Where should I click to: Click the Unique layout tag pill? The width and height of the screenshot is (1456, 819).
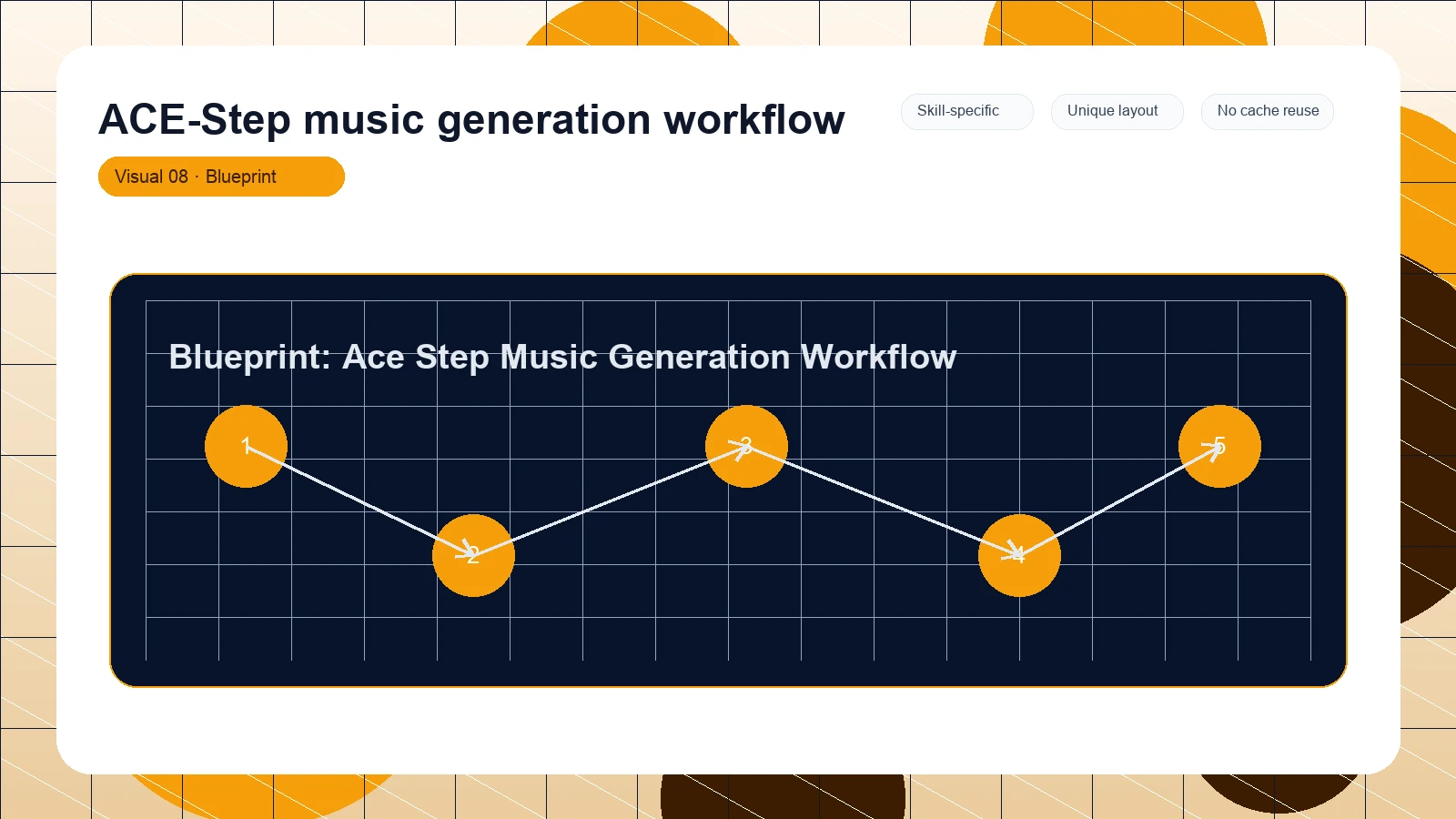point(1117,111)
